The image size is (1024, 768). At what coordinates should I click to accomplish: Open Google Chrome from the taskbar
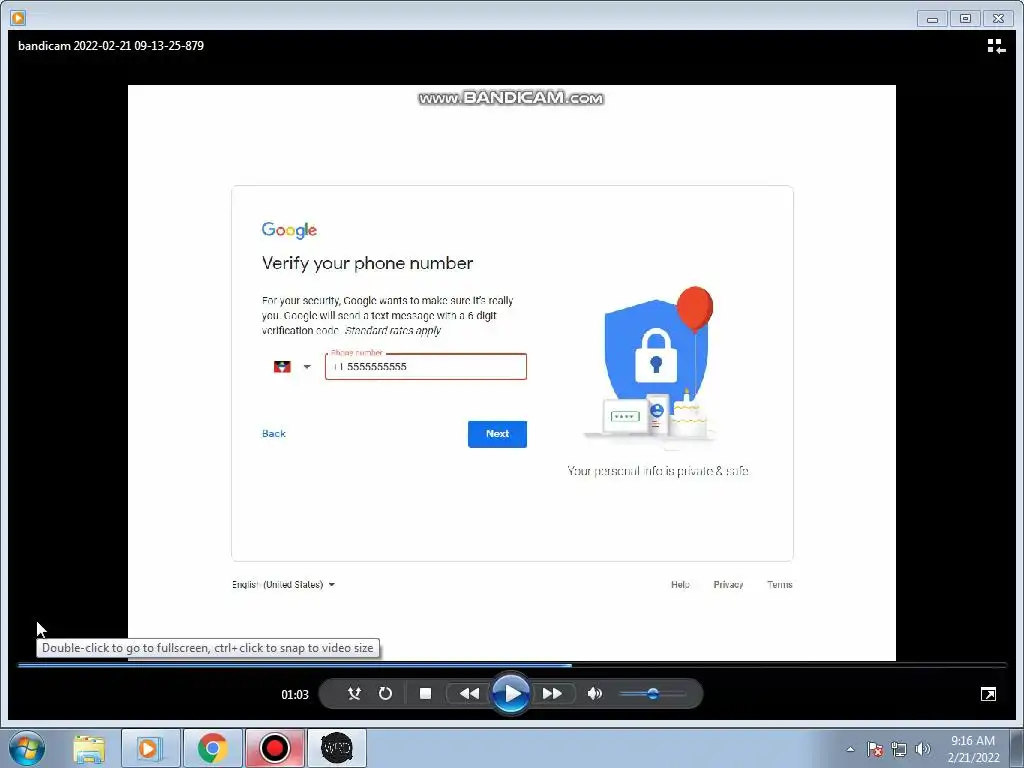[212, 748]
